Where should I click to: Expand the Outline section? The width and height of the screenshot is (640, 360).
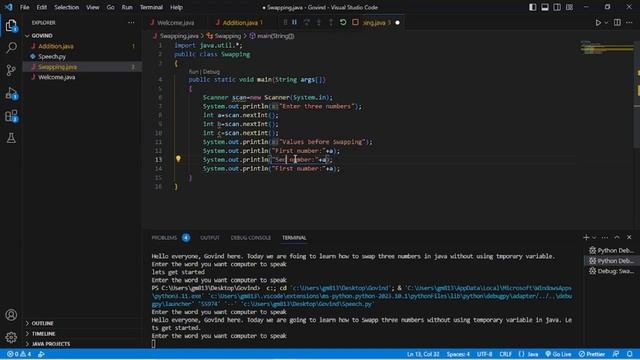click(42, 323)
